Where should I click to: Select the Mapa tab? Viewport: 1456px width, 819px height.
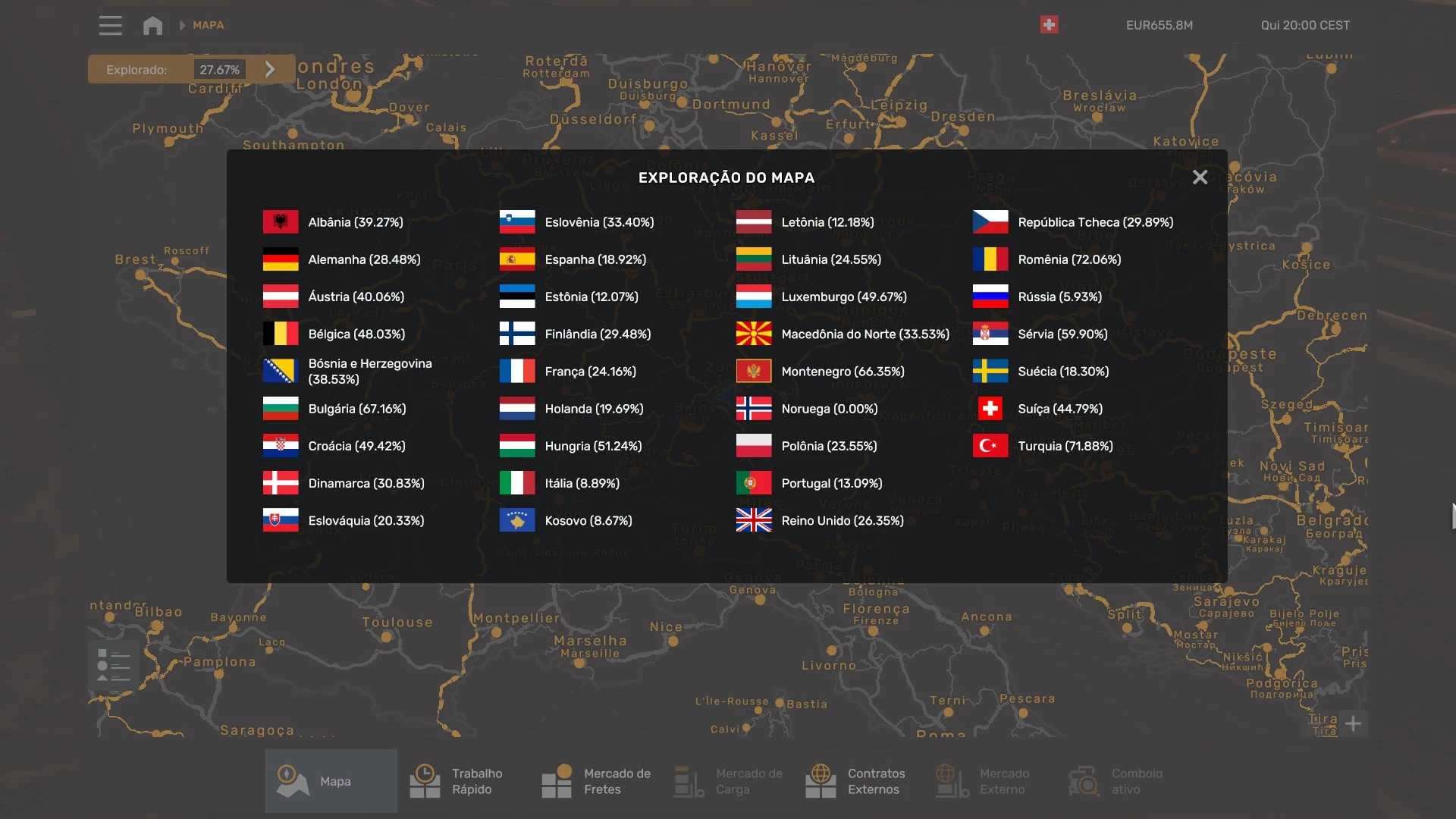(331, 781)
